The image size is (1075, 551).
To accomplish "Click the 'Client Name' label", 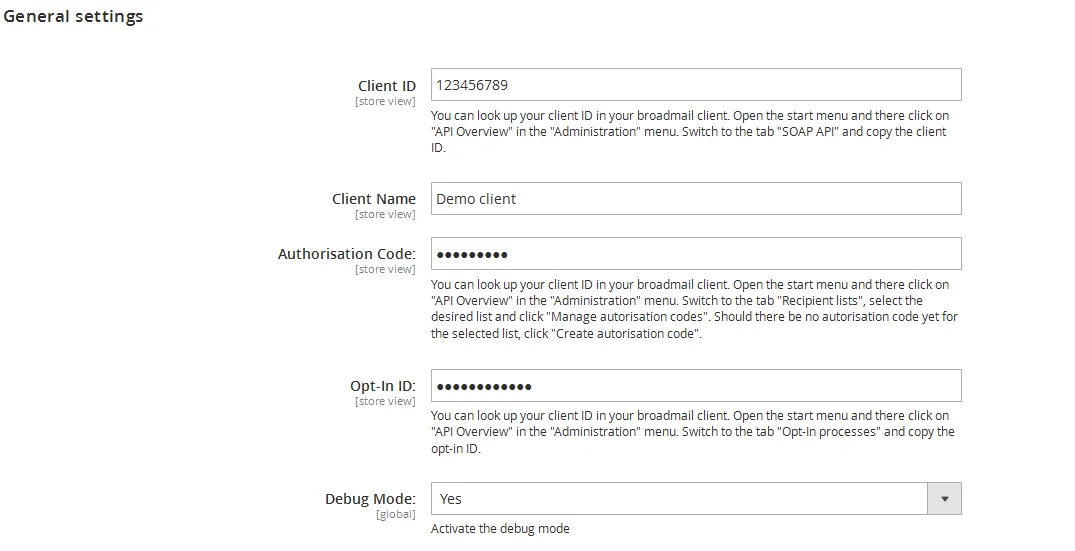I will (x=374, y=199).
